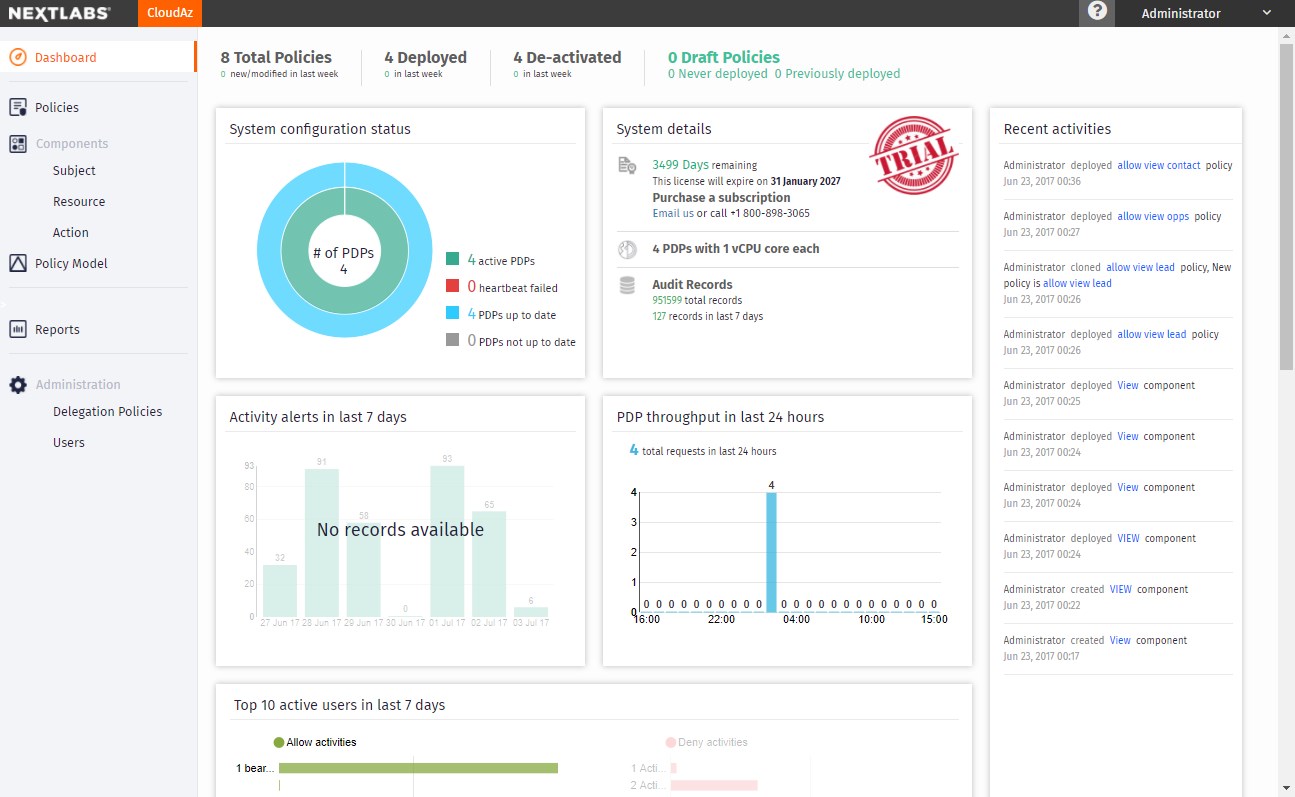Click the Policies document icon
1295x797 pixels.
[18, 107]
